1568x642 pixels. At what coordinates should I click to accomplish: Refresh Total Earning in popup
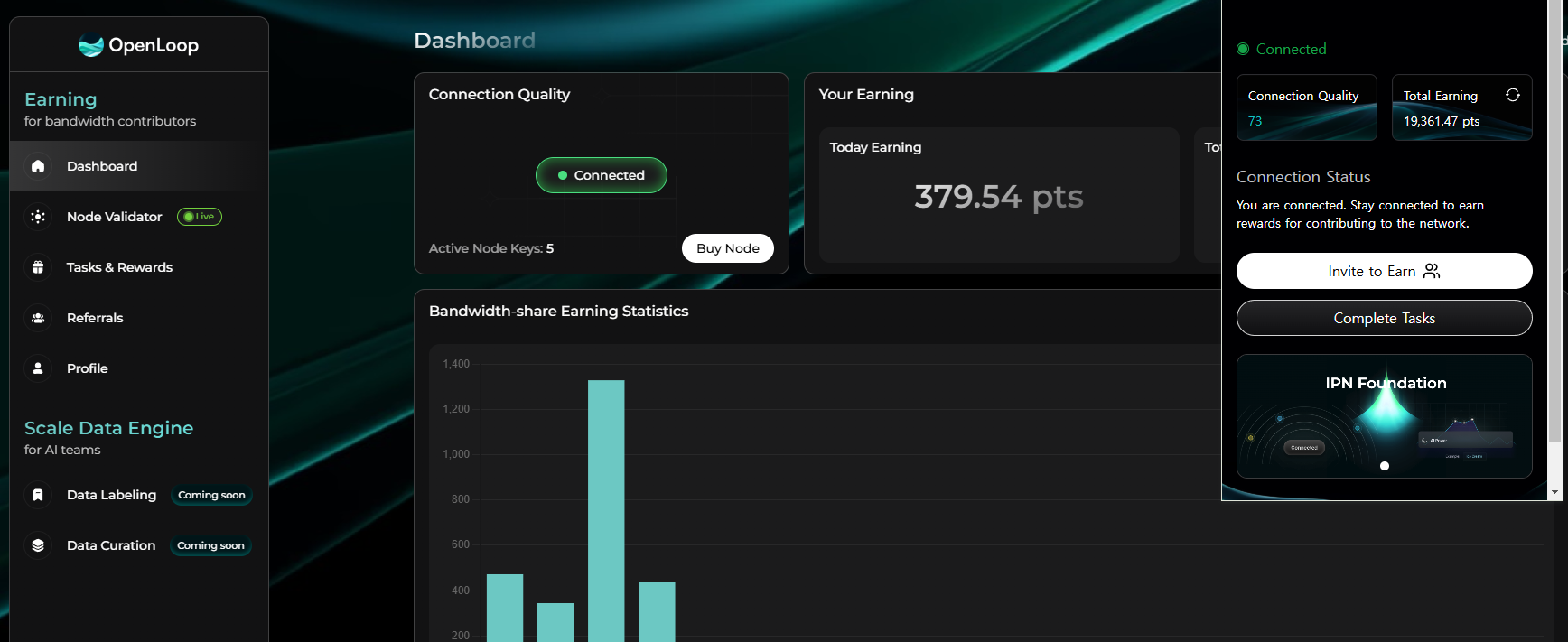(x=1513, y=95)
